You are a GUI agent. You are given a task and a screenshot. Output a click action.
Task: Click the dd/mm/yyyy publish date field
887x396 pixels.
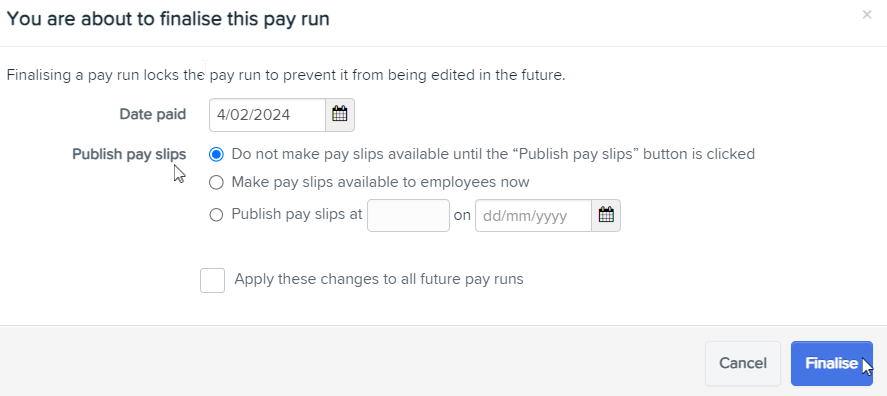pyautogui.click(x=533, y=216)
